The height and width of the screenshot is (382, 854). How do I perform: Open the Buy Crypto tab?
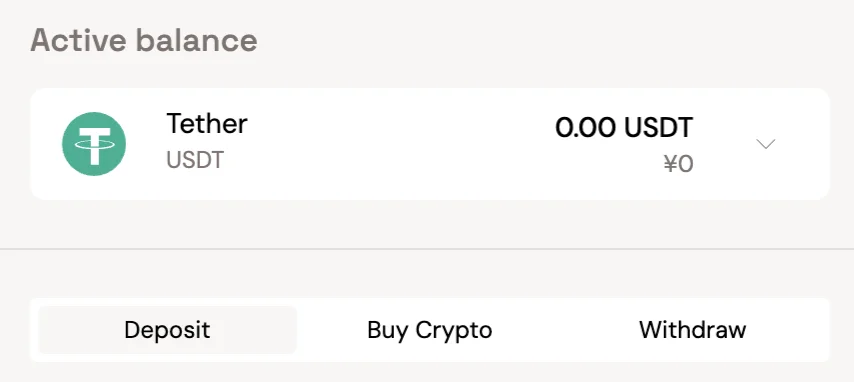coord(430,330)
